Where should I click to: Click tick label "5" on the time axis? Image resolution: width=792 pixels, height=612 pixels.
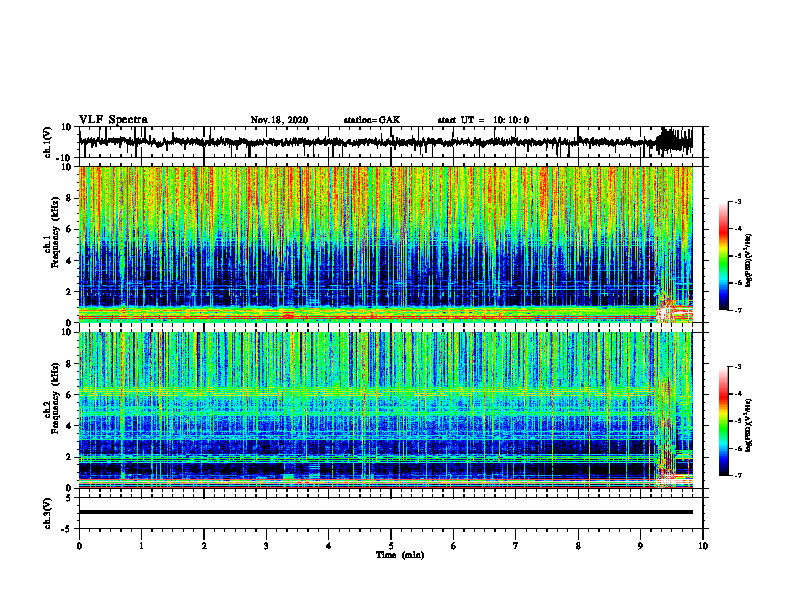pos(391,546)
